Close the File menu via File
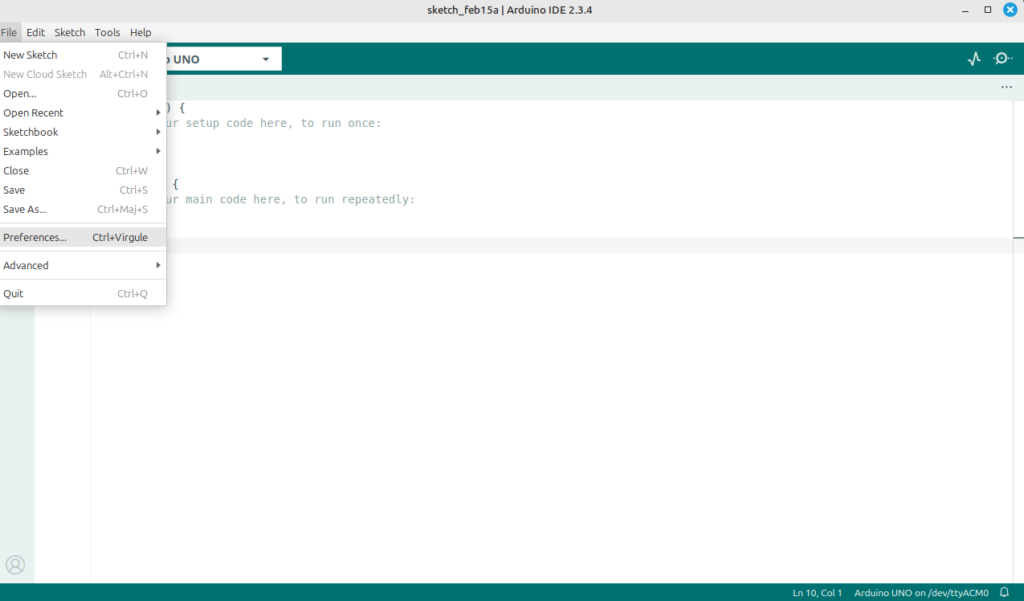The height and width of the screenshot is (601, 1024). click(x=9, y=32)
